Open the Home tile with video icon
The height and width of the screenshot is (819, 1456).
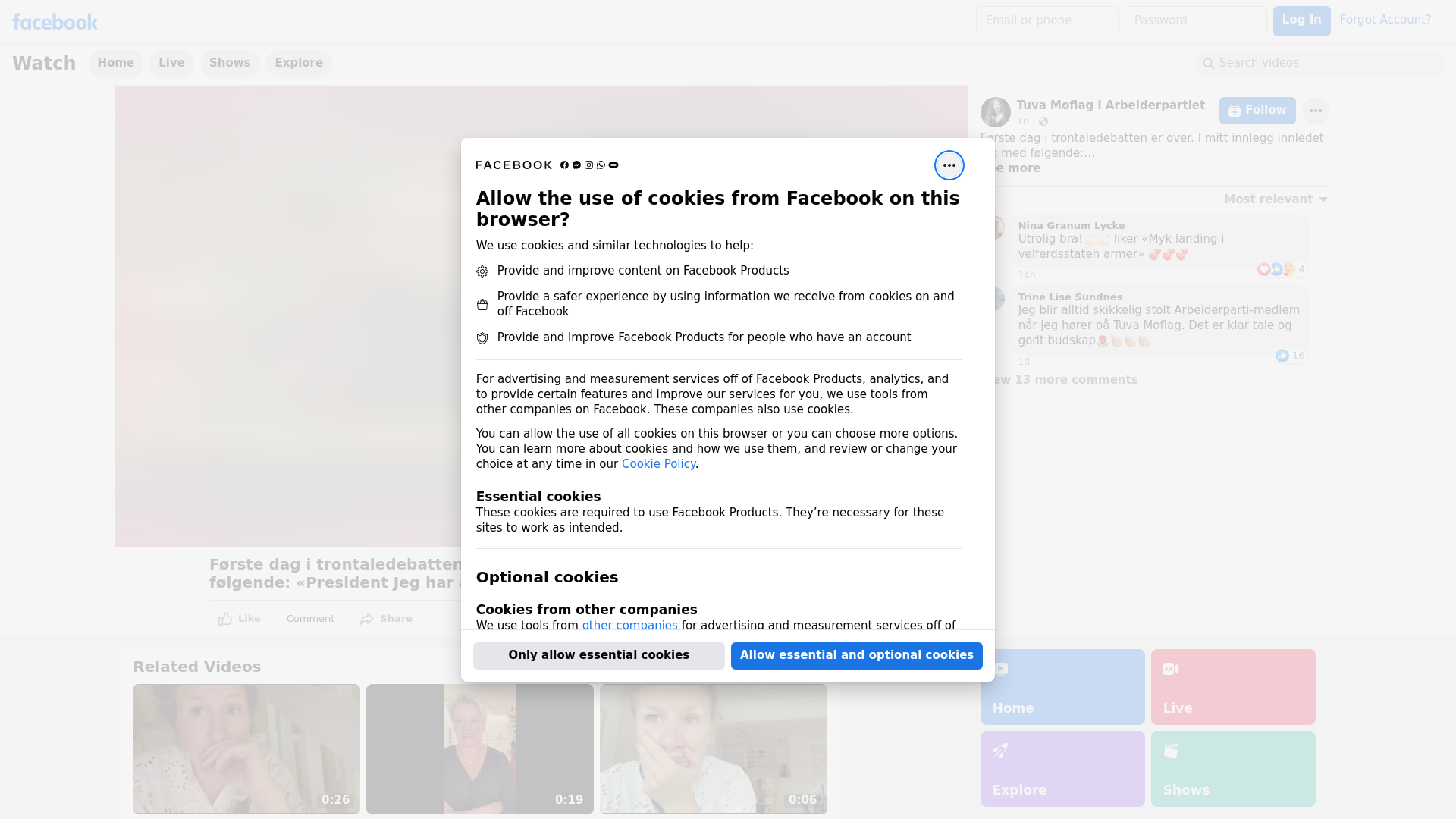click(1062, 687)
